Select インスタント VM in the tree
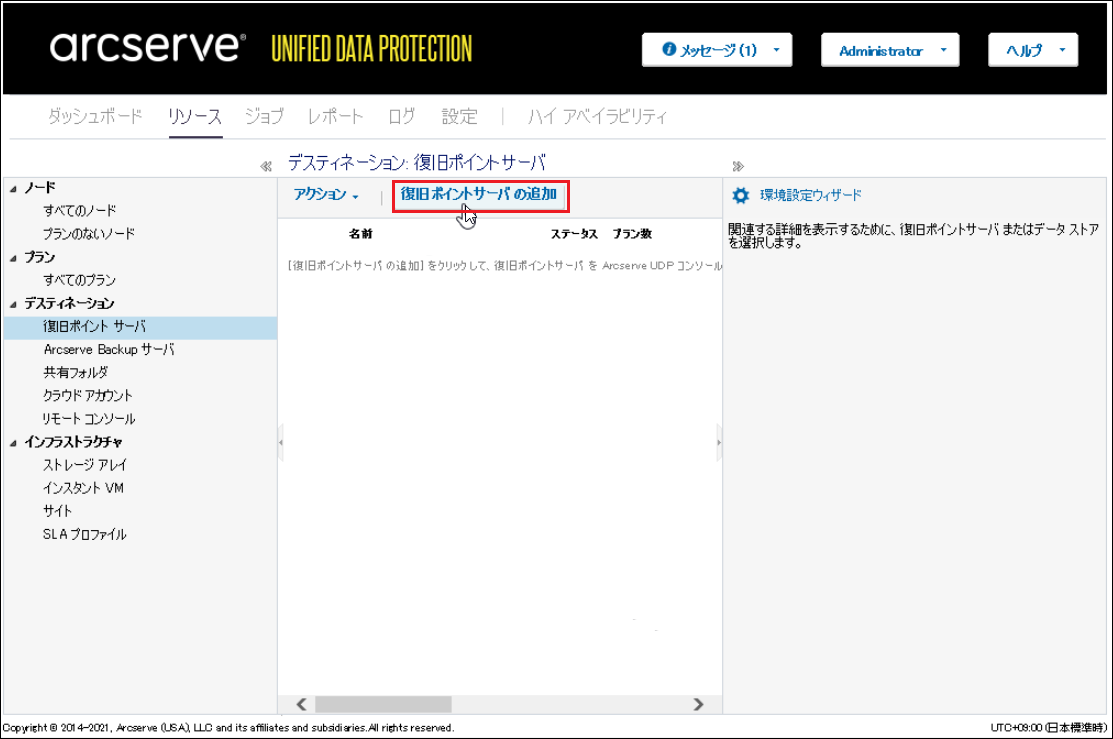 (83, 488)
